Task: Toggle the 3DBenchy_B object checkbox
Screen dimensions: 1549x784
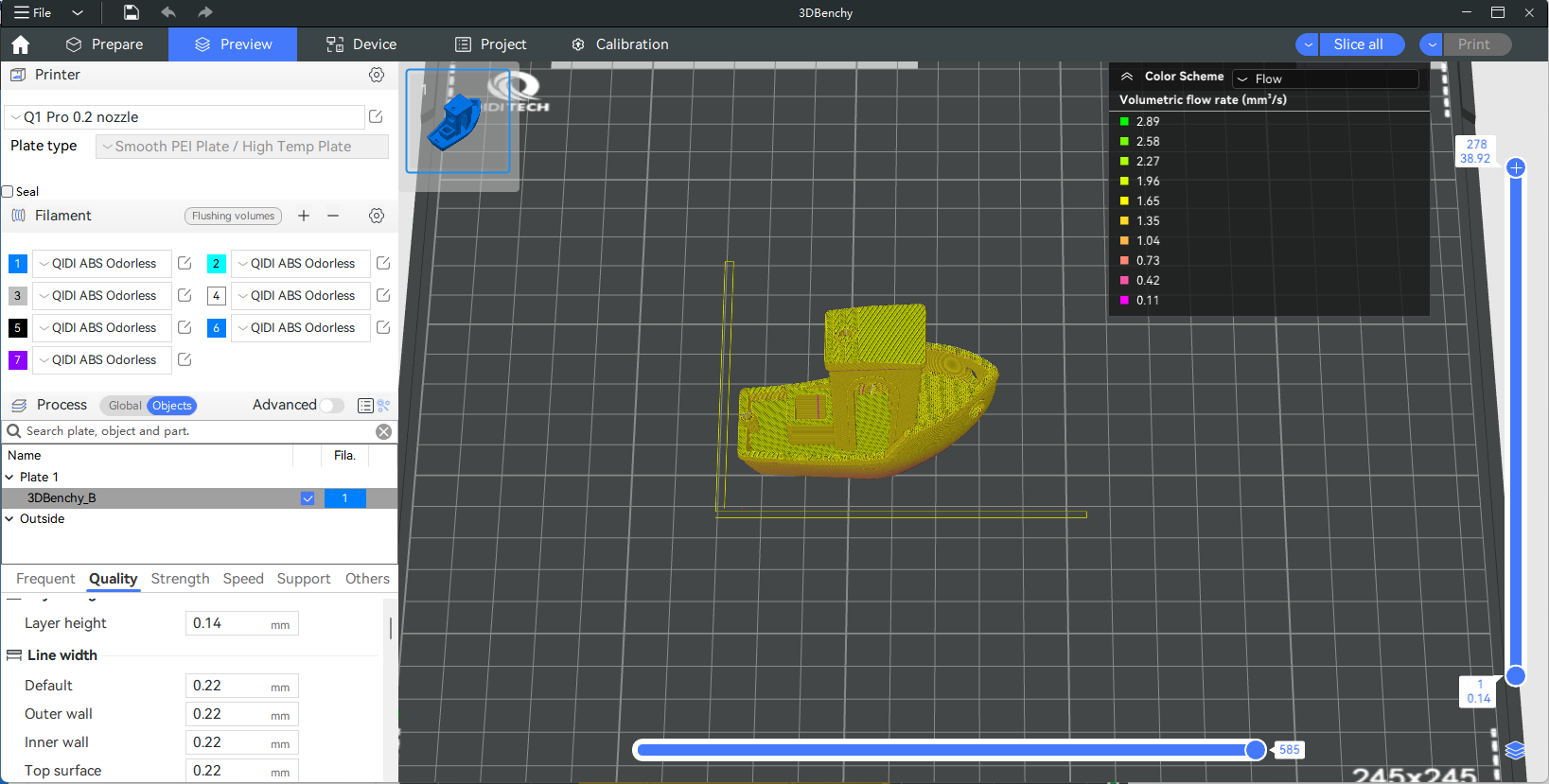Action: (308, 498)
